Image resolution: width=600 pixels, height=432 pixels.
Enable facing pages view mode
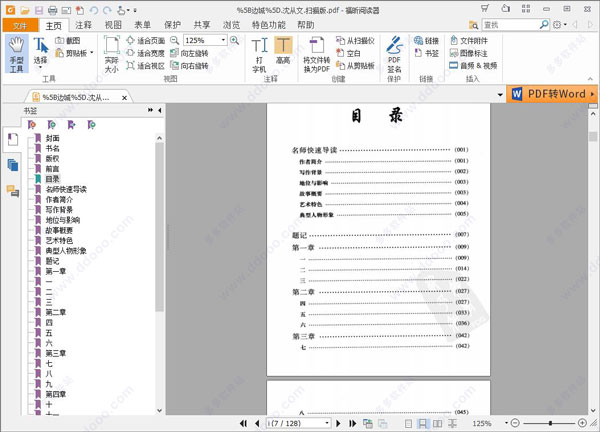coord(437,423)
